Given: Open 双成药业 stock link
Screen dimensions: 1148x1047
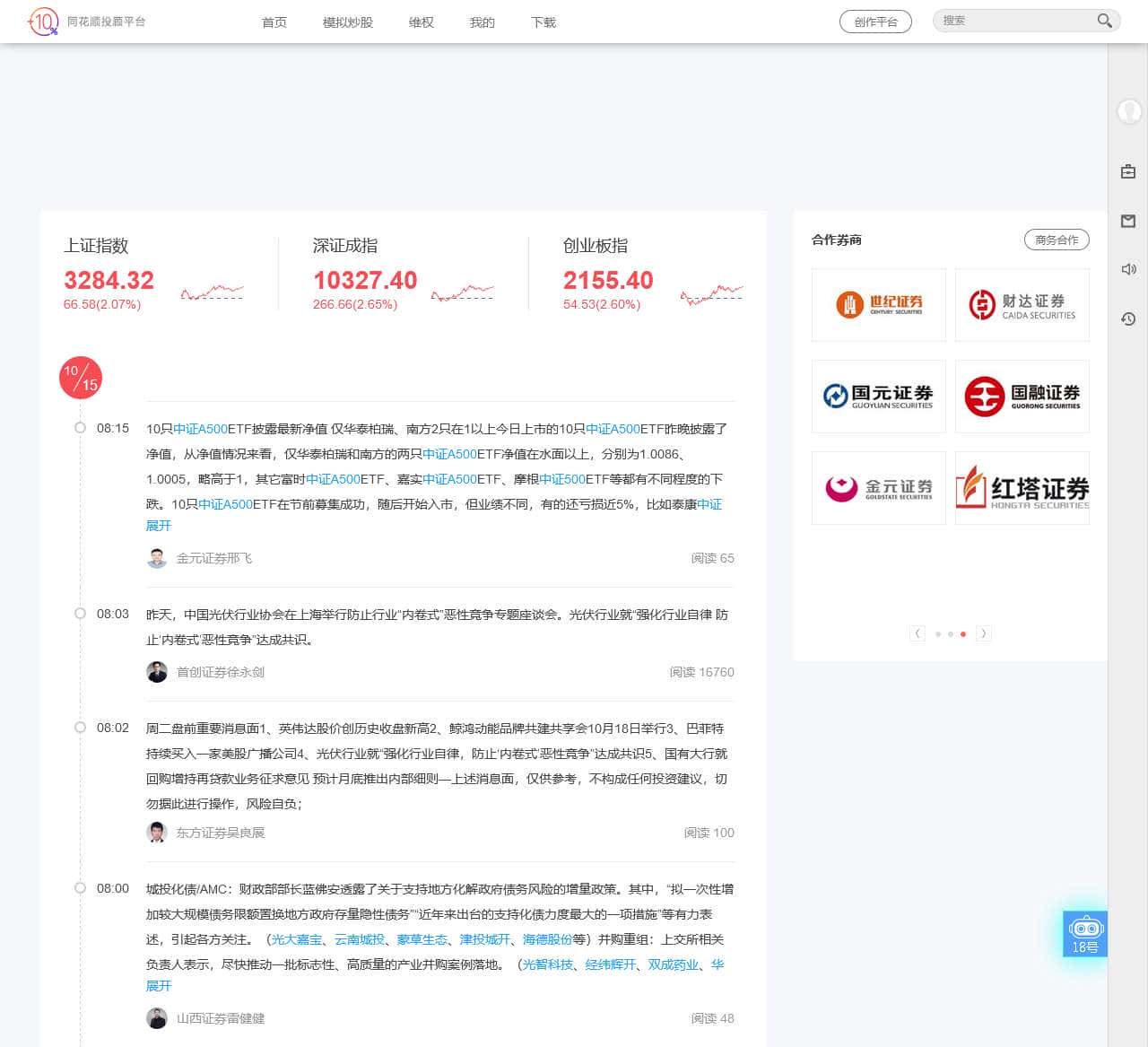Looking at the screenshot, I should [674, 964].
